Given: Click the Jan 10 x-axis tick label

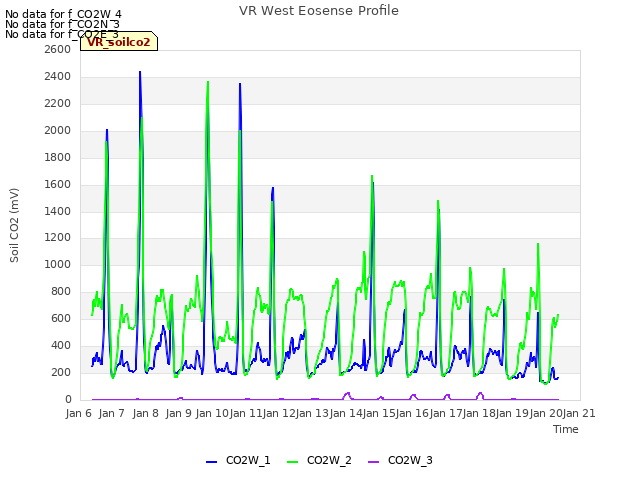Looking at the screenshot, I should (x=212, y=413).
